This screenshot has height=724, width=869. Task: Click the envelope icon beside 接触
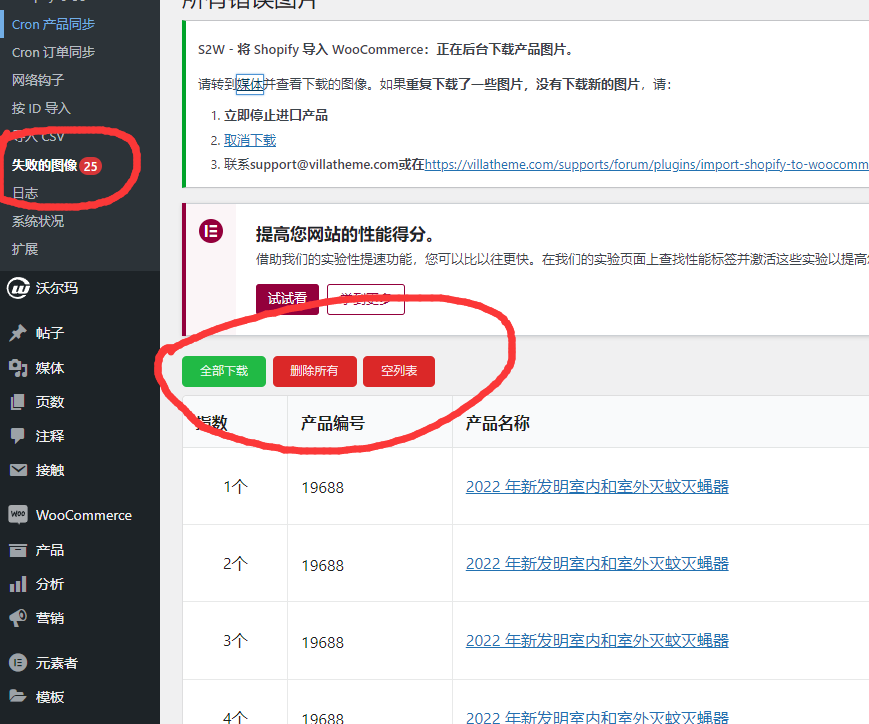(x=18, y=470)
